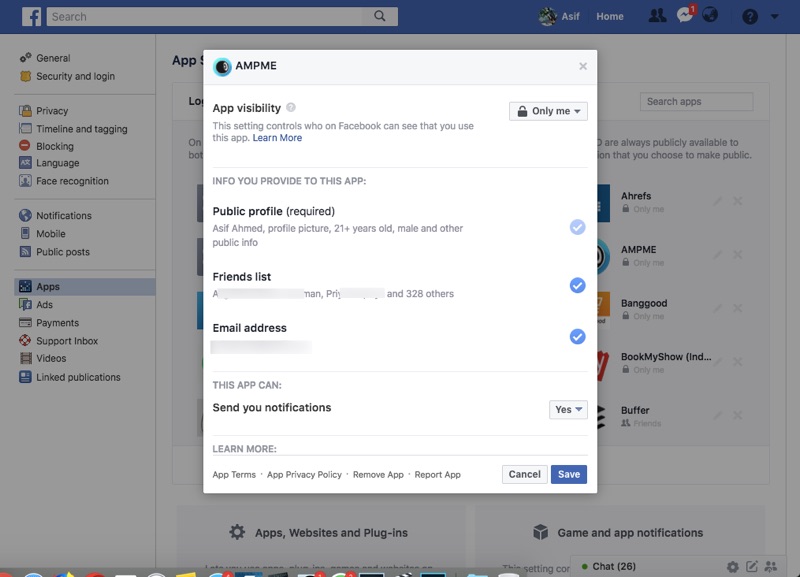
Task: Remove the Banggood app with its X icon
Action: [737, 308]
